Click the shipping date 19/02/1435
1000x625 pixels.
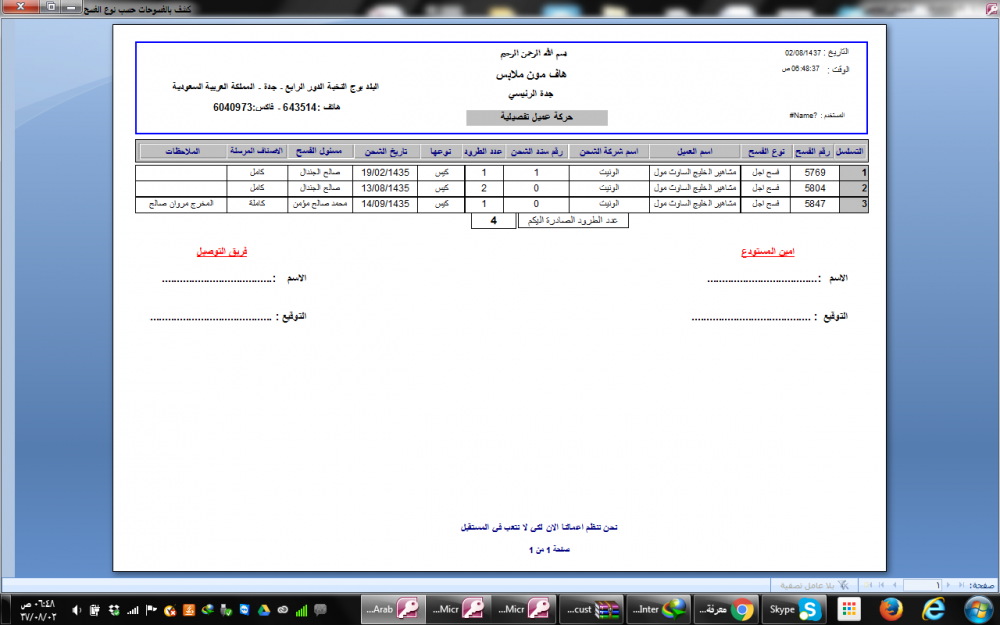pos(385,172)
